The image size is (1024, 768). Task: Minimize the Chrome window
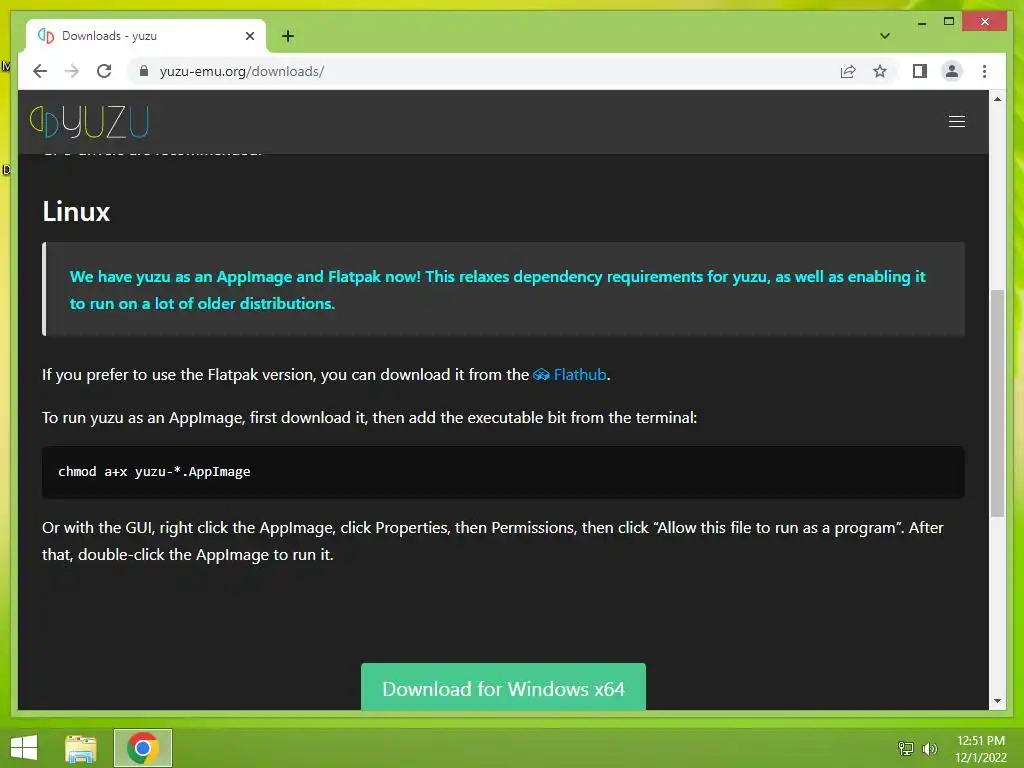click(x=921, y=22)
